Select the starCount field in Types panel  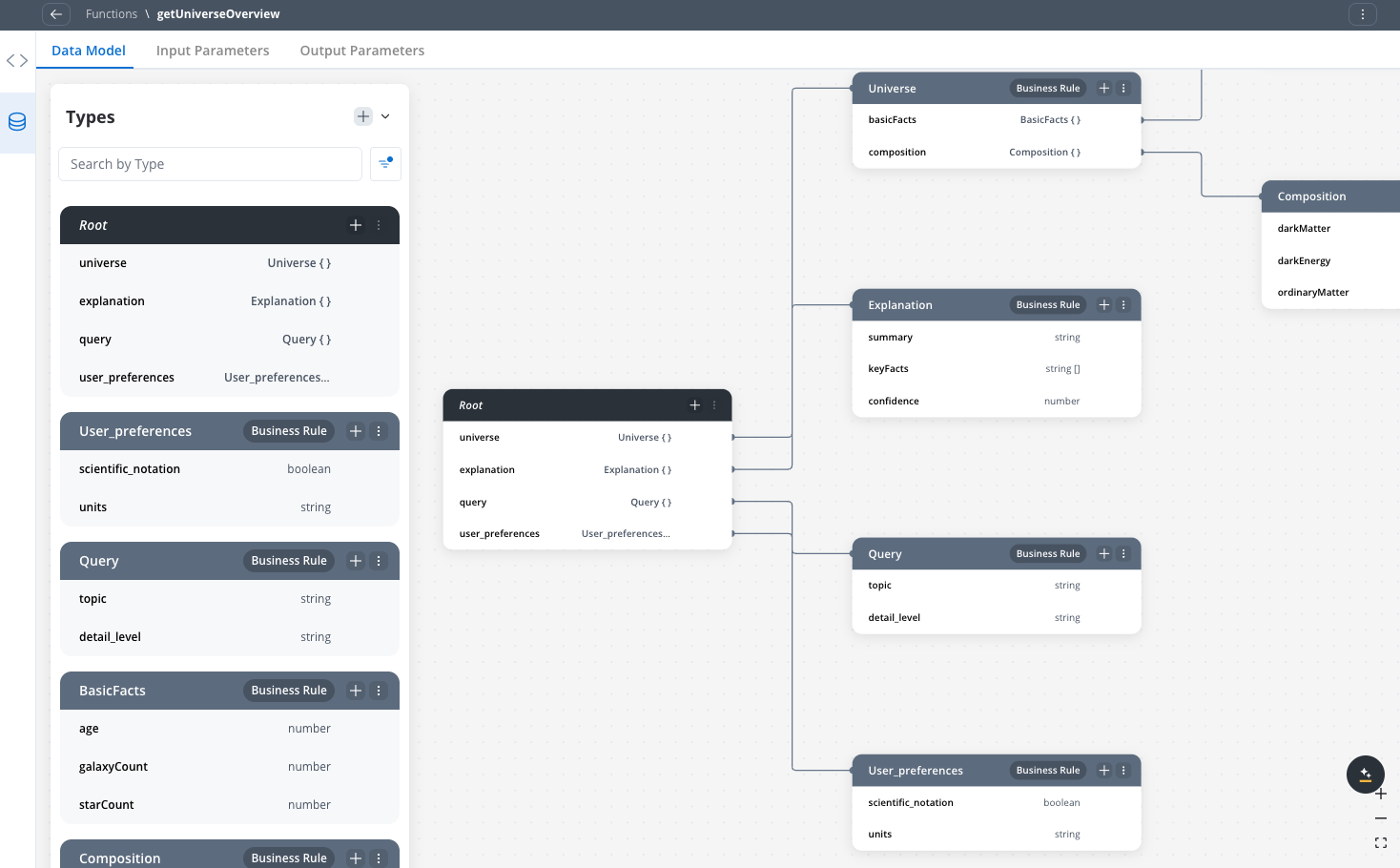point(230,805)
